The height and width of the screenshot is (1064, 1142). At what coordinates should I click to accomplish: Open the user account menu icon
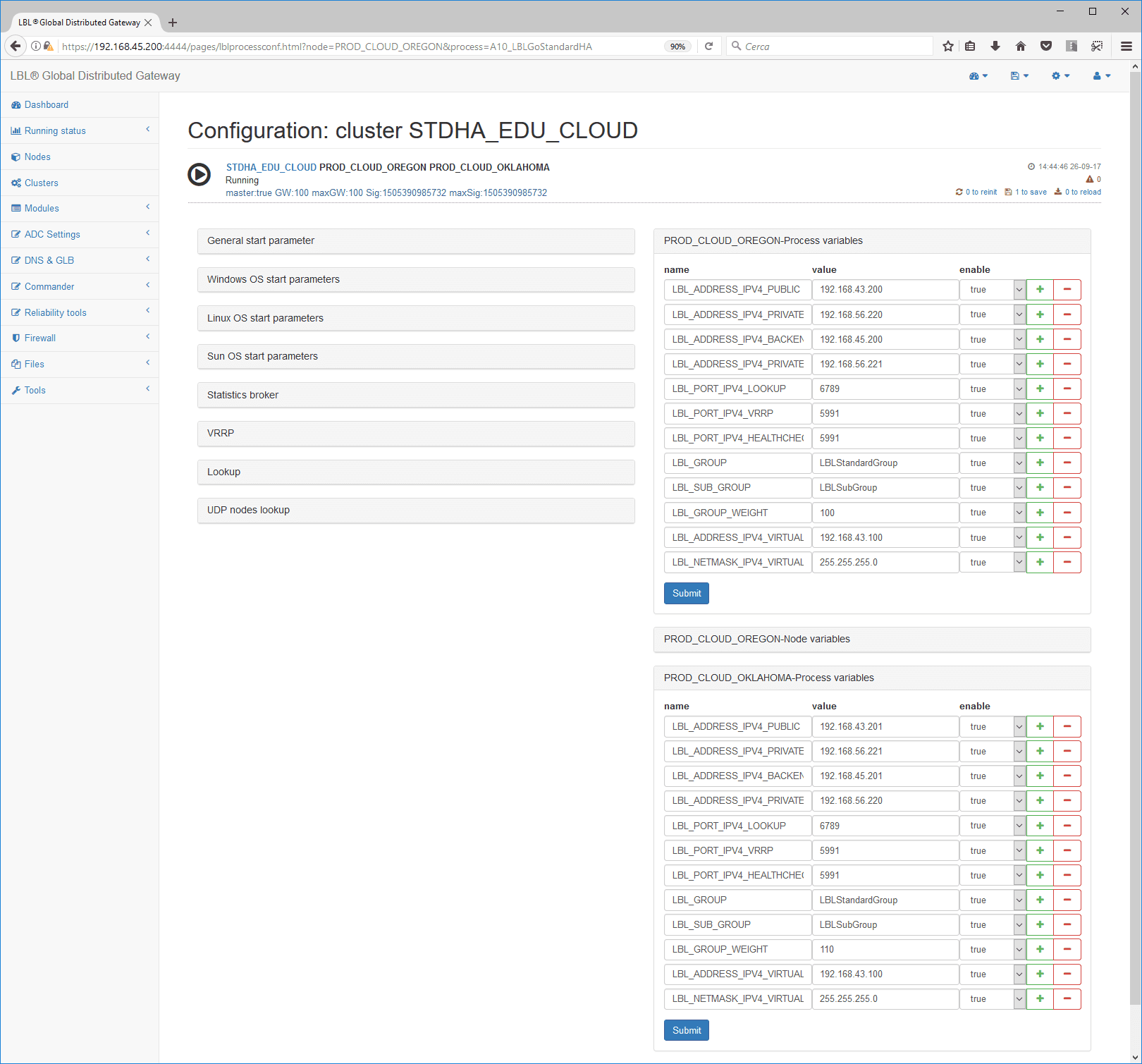coord(1101,76)
